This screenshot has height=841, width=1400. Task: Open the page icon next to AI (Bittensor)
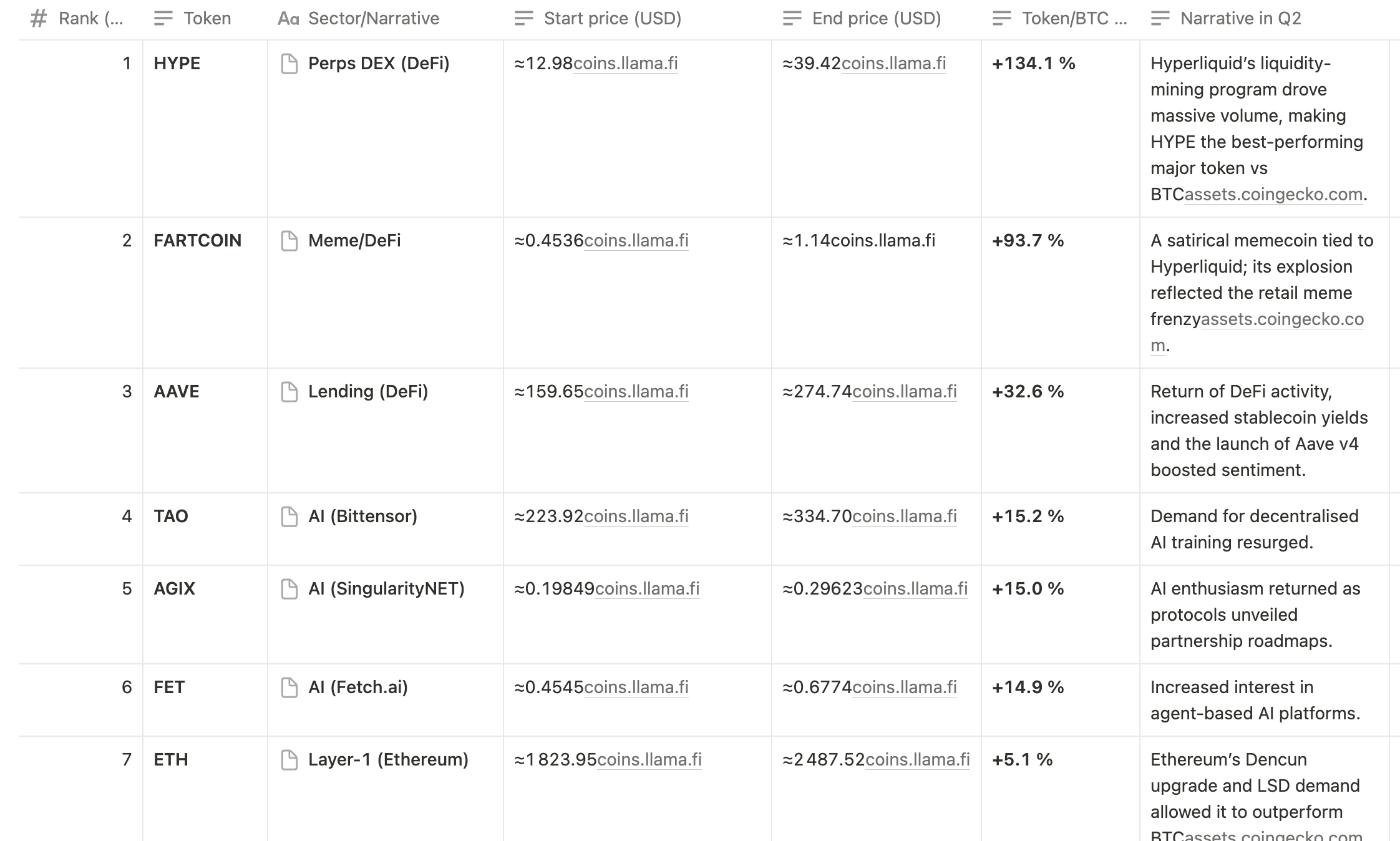coord(288,516)
